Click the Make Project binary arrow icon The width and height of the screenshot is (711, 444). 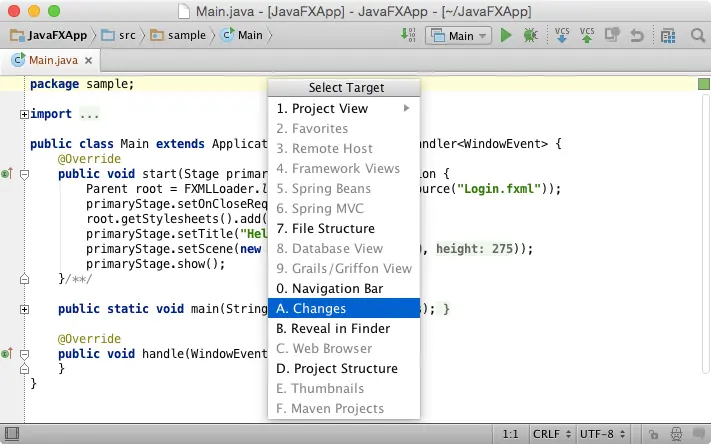click(x=408, y=35)
